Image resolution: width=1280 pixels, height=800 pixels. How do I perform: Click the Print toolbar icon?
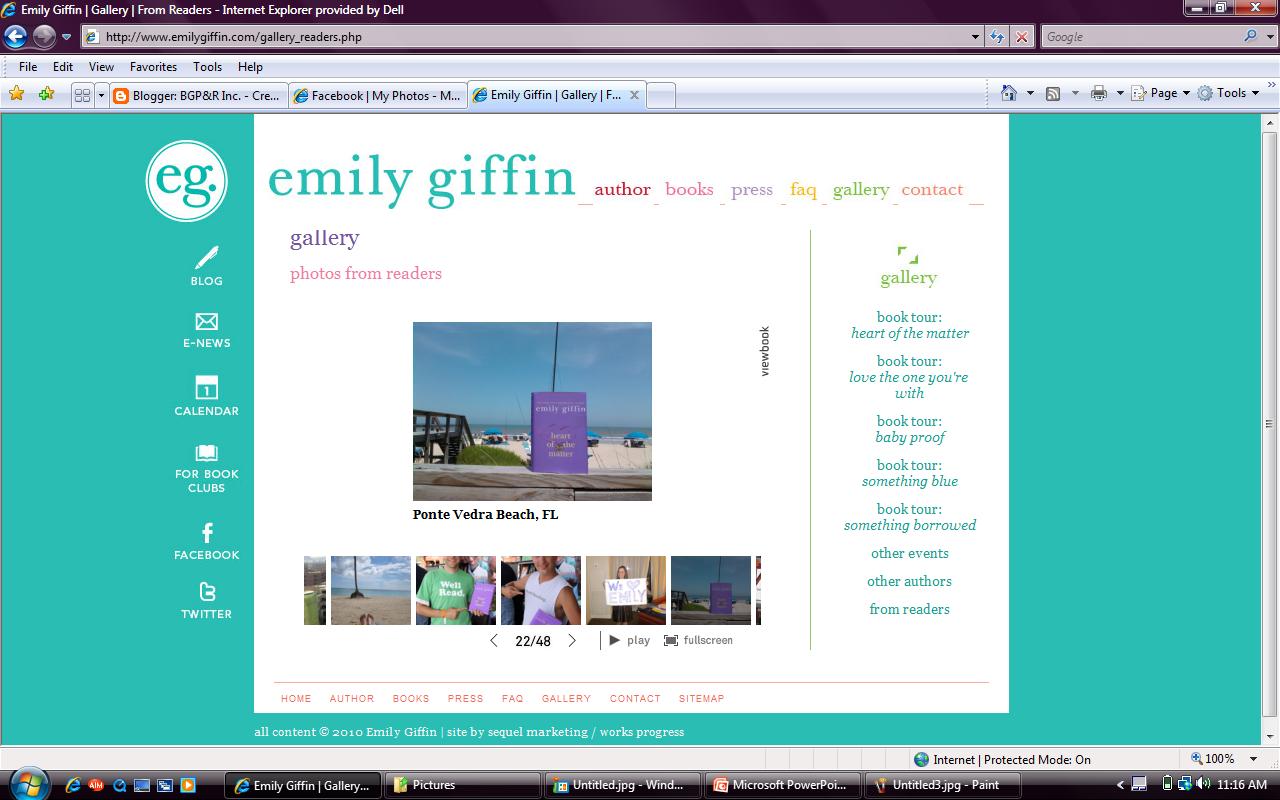pos(1099,93)
